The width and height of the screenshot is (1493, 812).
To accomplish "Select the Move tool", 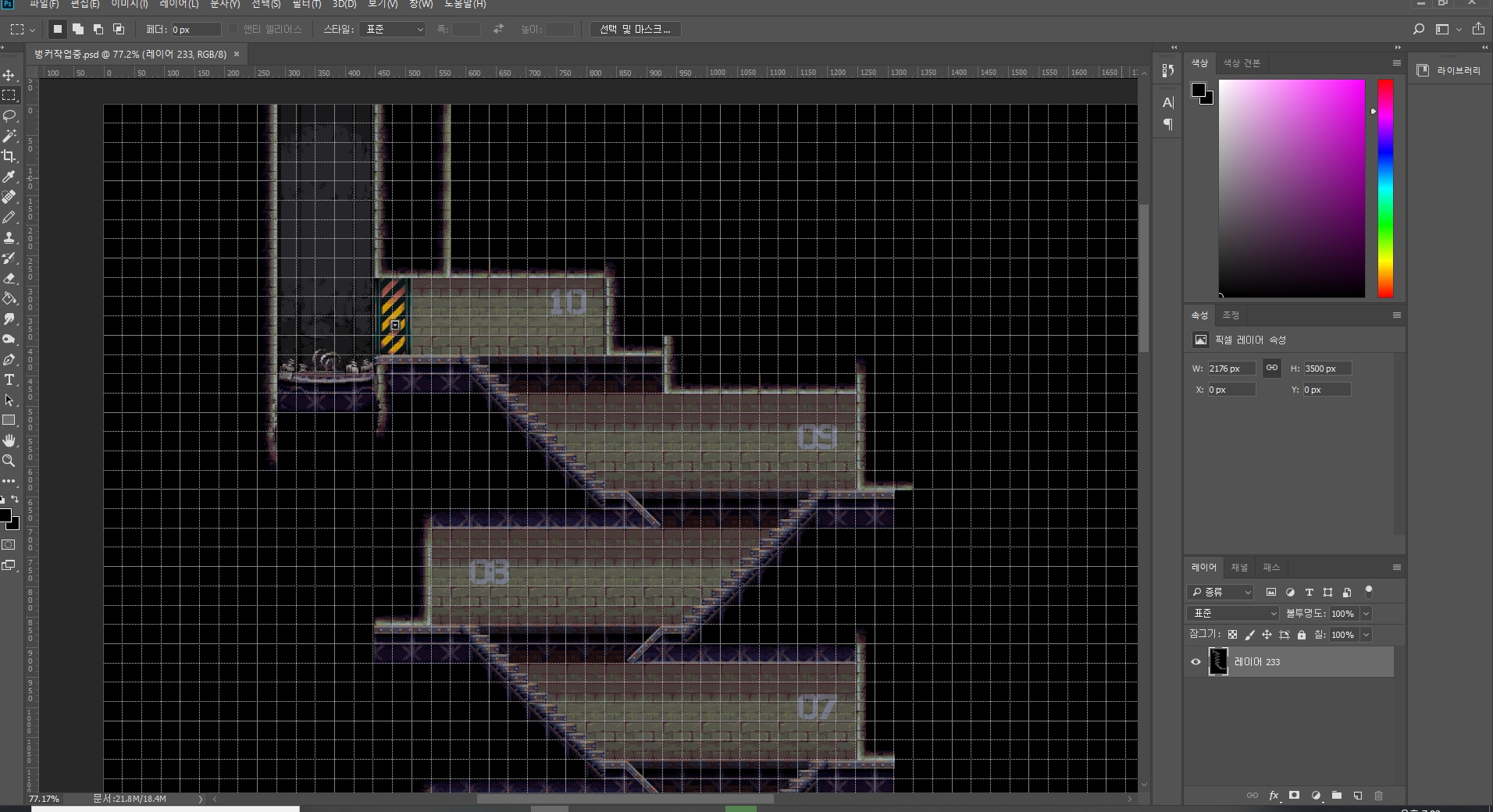I will point(9,76).
